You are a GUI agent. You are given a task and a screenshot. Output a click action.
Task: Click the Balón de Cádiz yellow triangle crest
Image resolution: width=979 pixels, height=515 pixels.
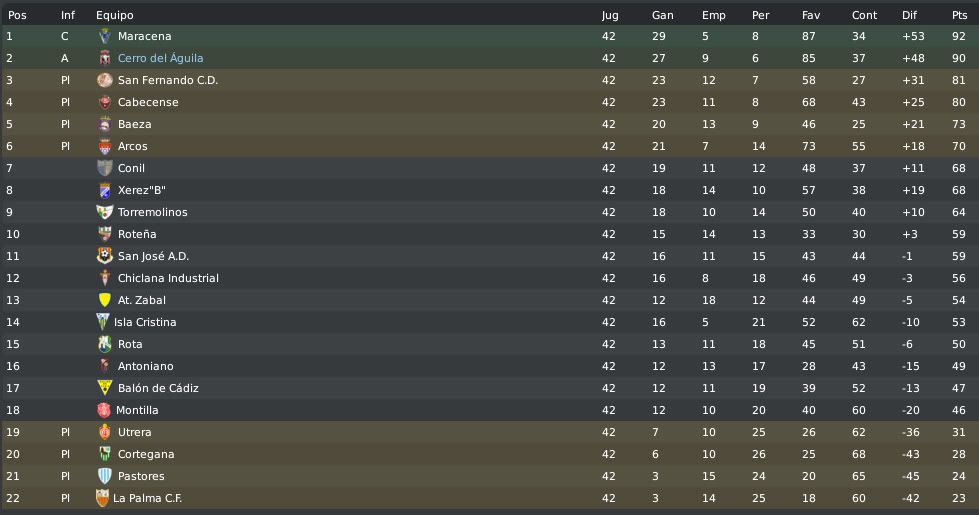point(105,388)
